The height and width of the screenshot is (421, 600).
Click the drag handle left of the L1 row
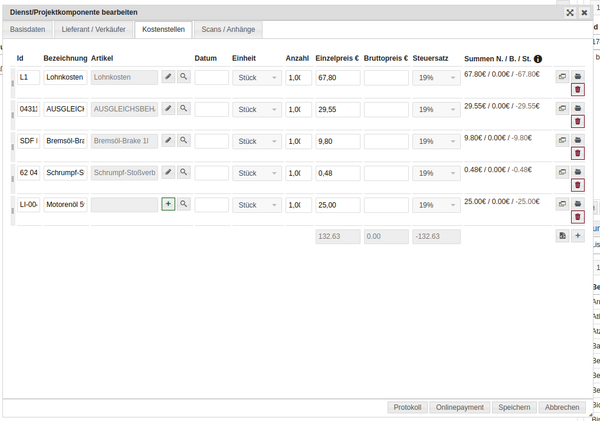(x=12, y=84)
